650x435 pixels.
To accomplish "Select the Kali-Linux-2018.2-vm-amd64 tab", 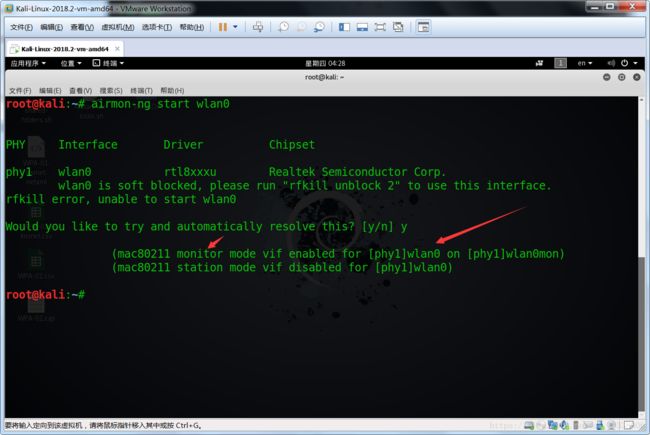I will pyautogui.click(x=65, y=49).
